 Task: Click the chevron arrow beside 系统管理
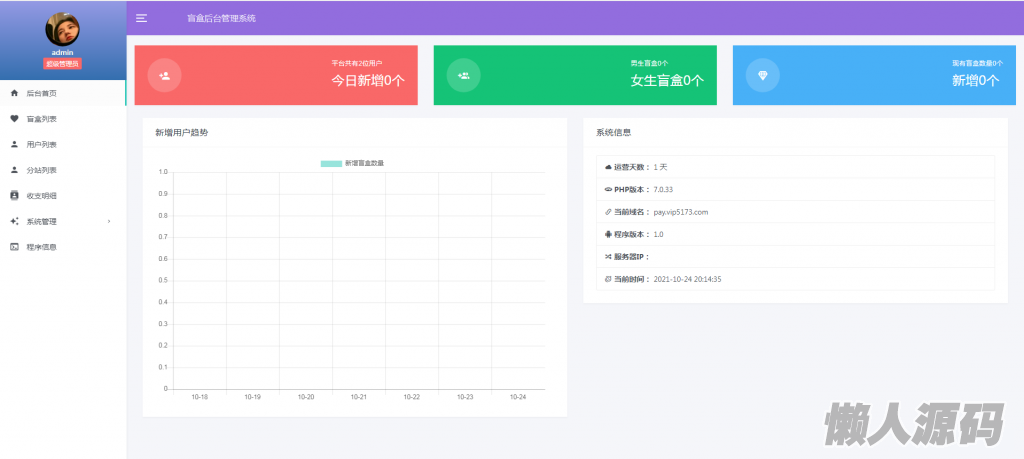point(109,221)
